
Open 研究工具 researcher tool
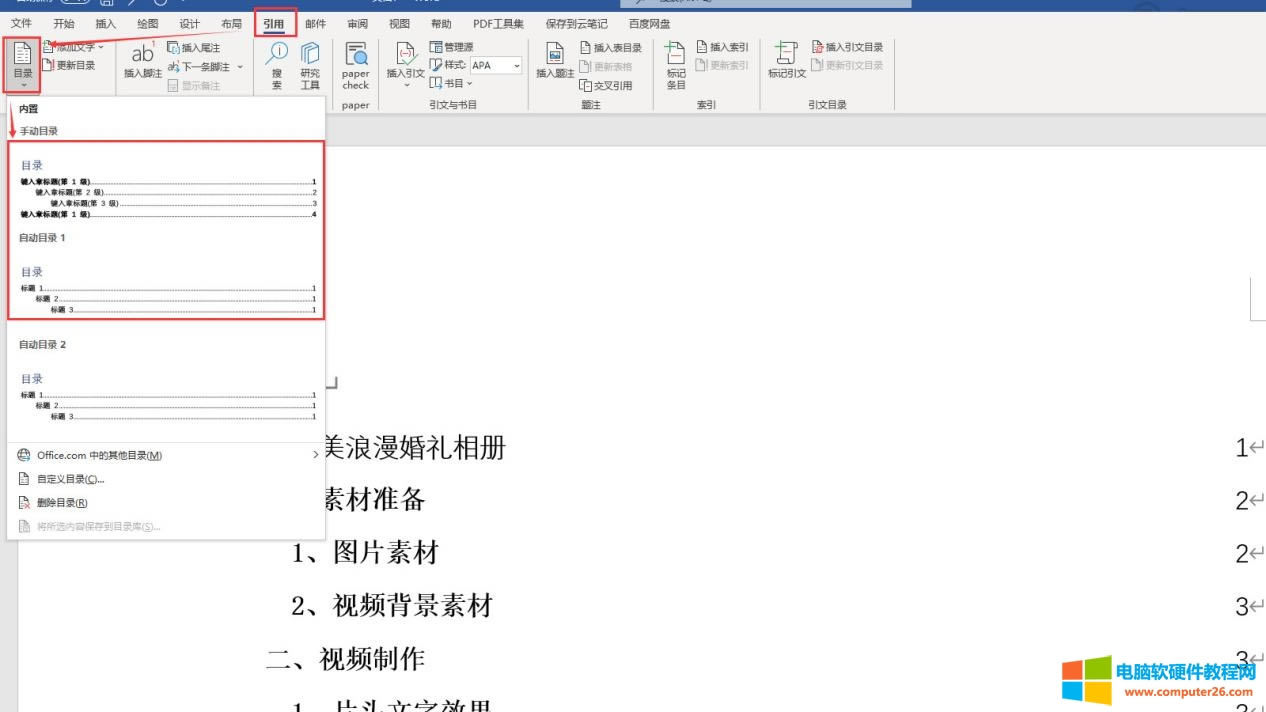click(310, 65)
